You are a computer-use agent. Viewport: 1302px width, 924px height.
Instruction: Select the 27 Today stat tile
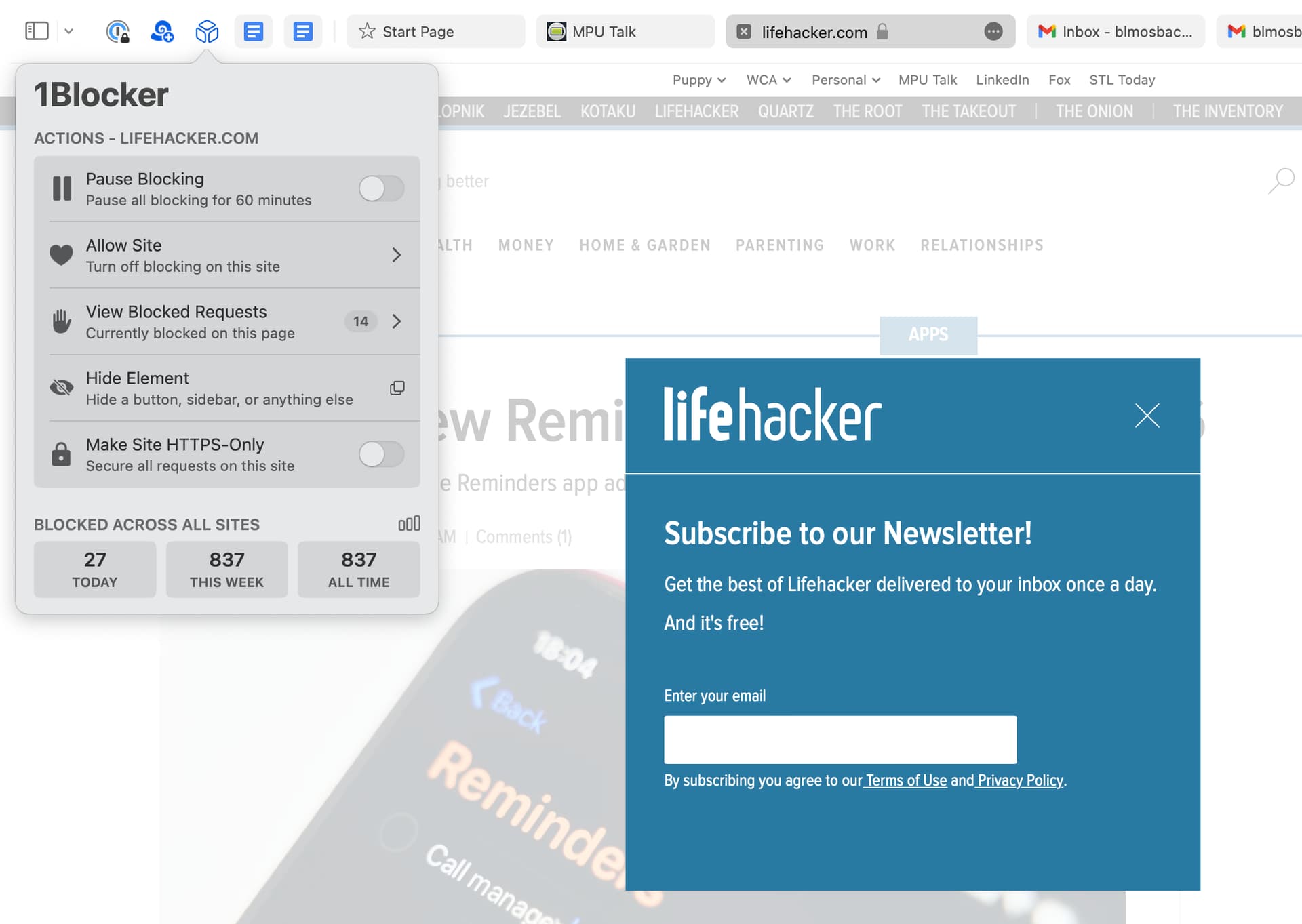[x=95, y=569]
